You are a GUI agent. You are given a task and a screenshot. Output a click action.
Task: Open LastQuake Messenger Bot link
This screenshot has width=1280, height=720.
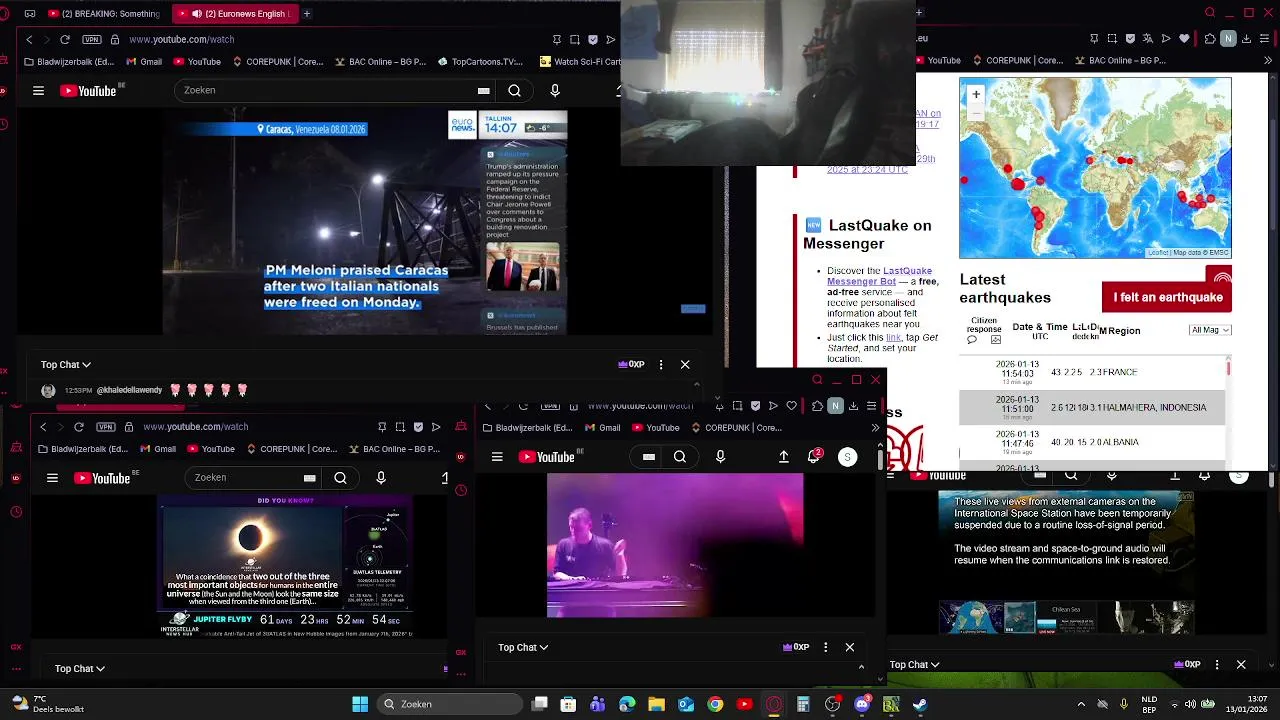click(880, 276)
